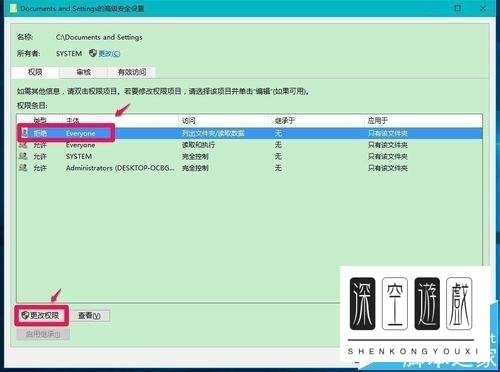The width and height of the screenshot is (500, 372).
Task: Select the 拒绝 Everyone permission entry
Action: pos(250,133)
